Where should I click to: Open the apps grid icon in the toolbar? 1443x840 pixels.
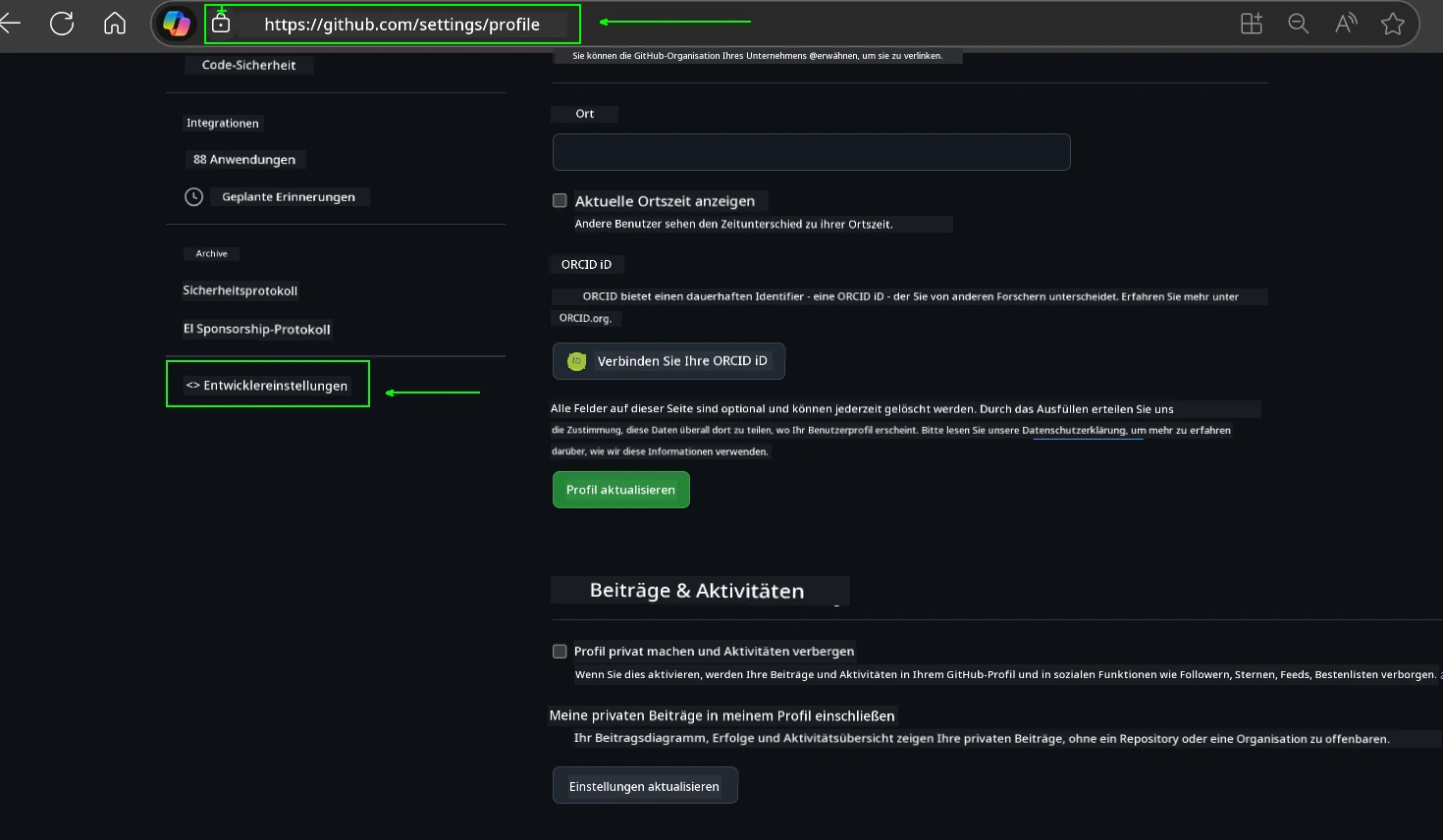click(x=1252, y=25)
